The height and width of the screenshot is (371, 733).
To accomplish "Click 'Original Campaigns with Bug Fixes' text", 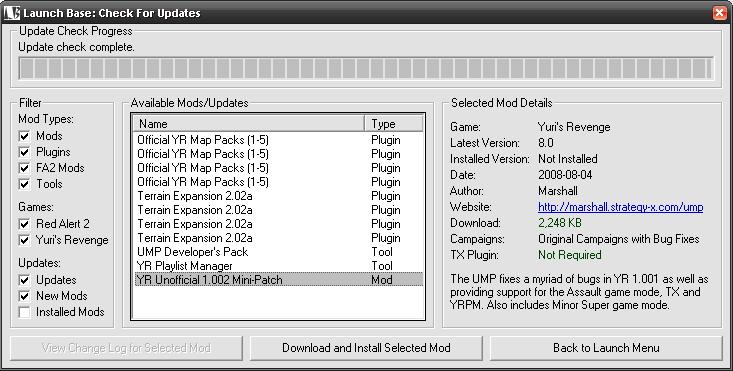I will pos(619,239).
